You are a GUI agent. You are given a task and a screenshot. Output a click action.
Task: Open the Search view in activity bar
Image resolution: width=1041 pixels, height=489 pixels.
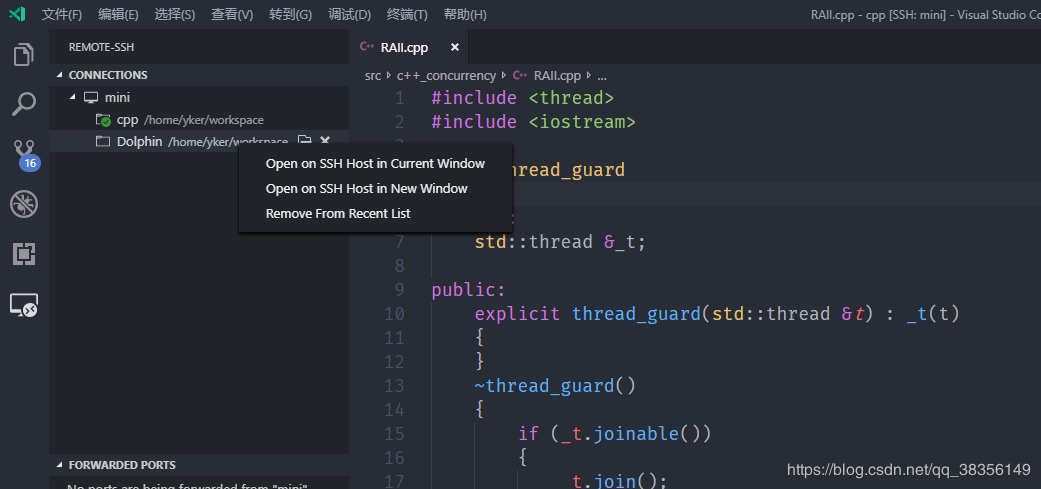click(24, 103)
